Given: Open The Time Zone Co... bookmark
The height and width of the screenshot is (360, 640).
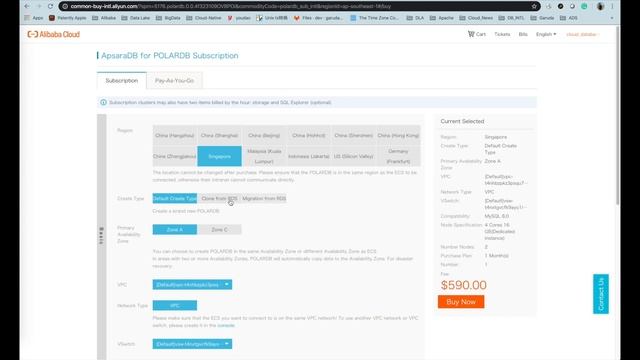Looking at the screenshot, I should pos(374,18).
